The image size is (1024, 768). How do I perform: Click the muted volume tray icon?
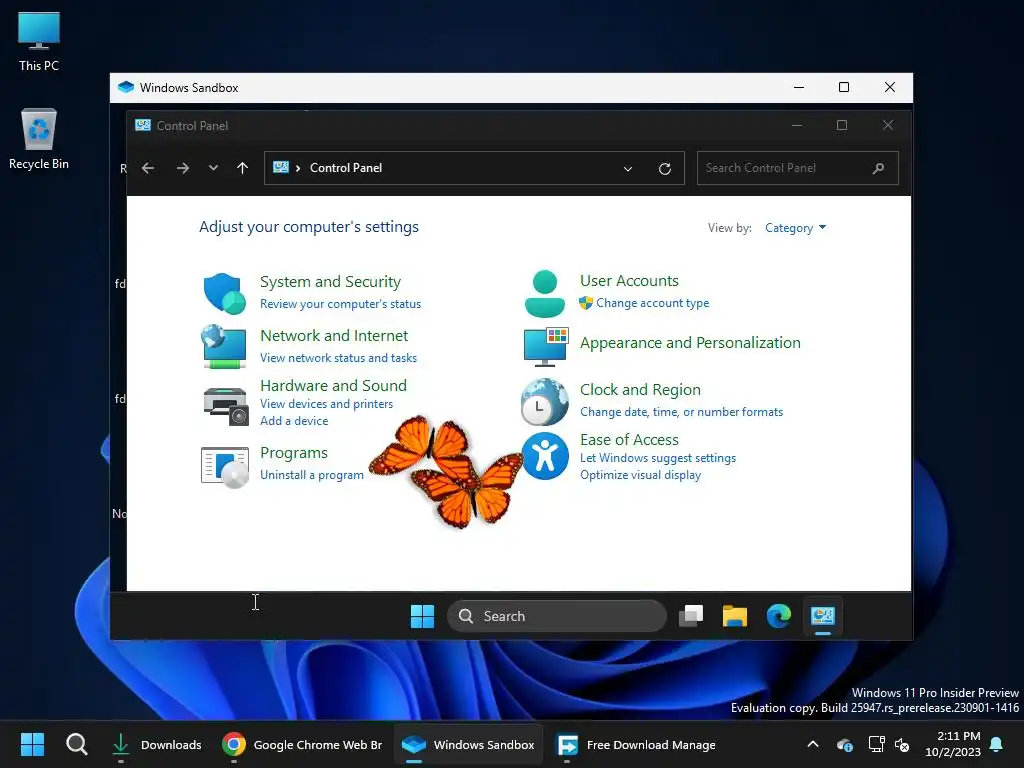click(902, 744)
